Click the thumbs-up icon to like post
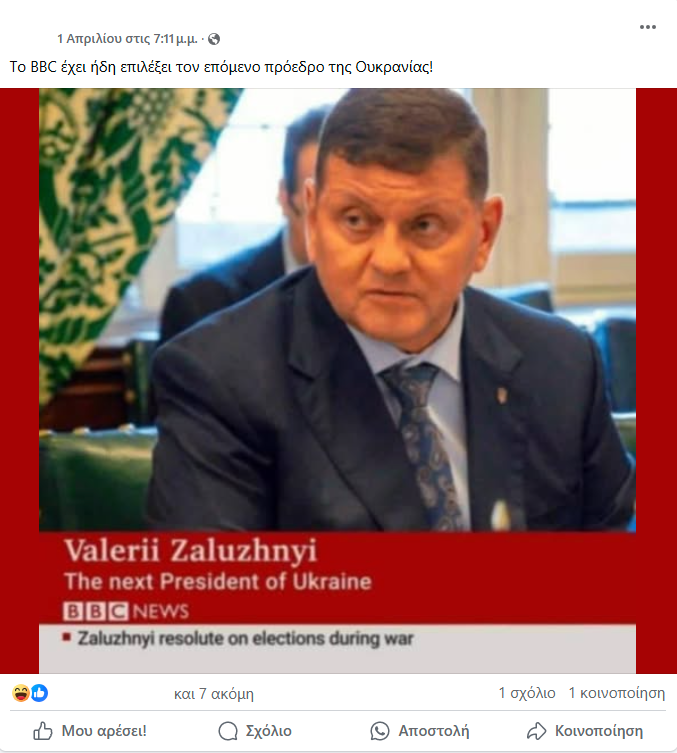 pos(42,731)
